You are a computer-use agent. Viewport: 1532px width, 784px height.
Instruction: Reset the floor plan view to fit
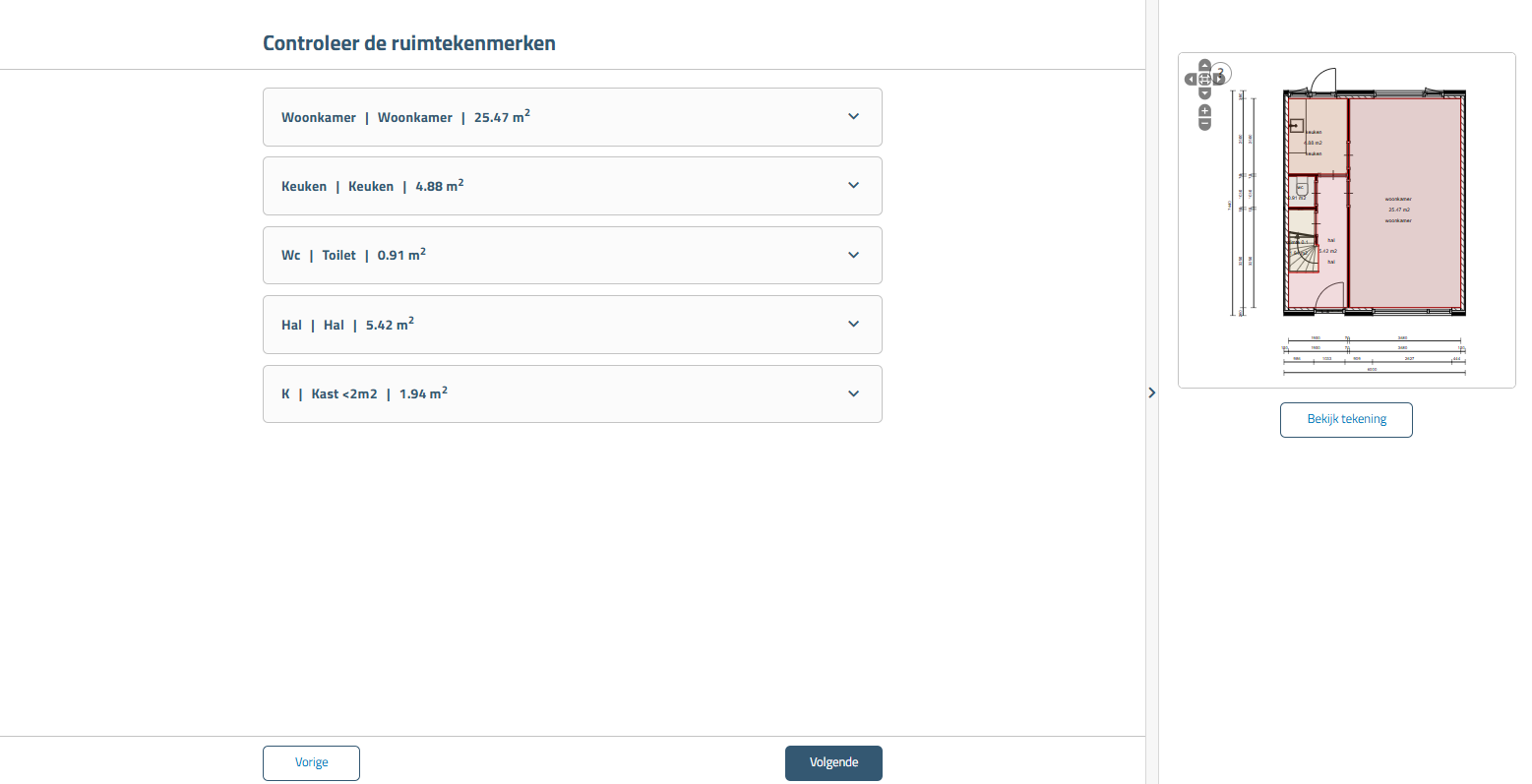pos(1205,79)
